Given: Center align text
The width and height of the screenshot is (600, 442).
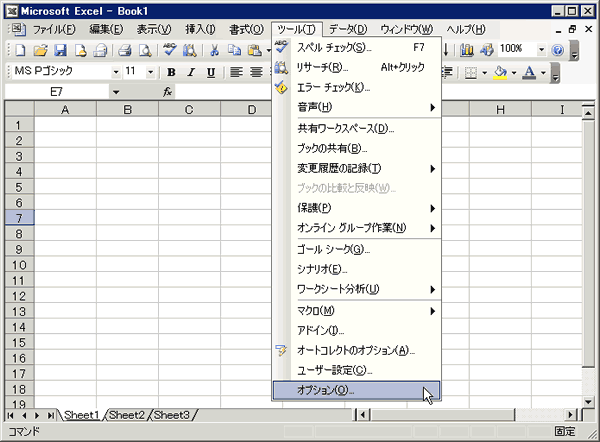Looking at the screenshot, I should tap(256, 72).
